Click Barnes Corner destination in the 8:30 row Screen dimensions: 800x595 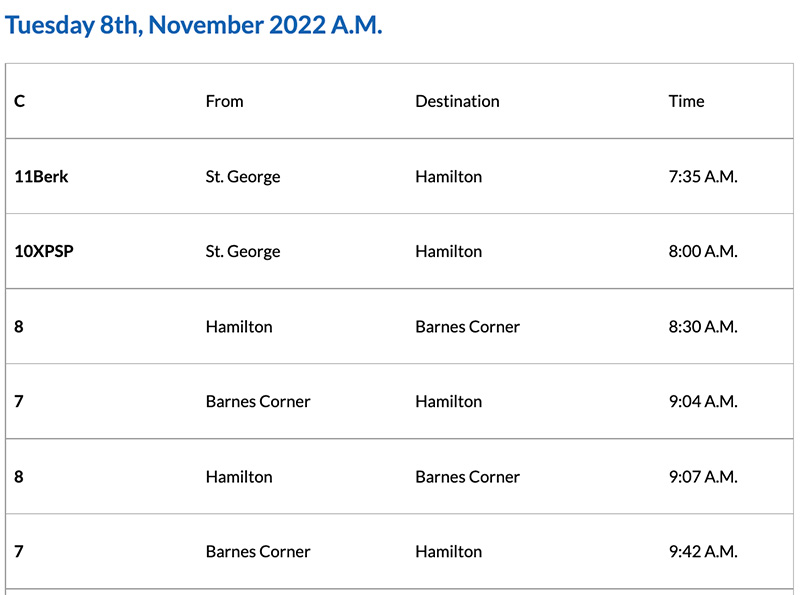pyautogui.click(x=467, y=326)
